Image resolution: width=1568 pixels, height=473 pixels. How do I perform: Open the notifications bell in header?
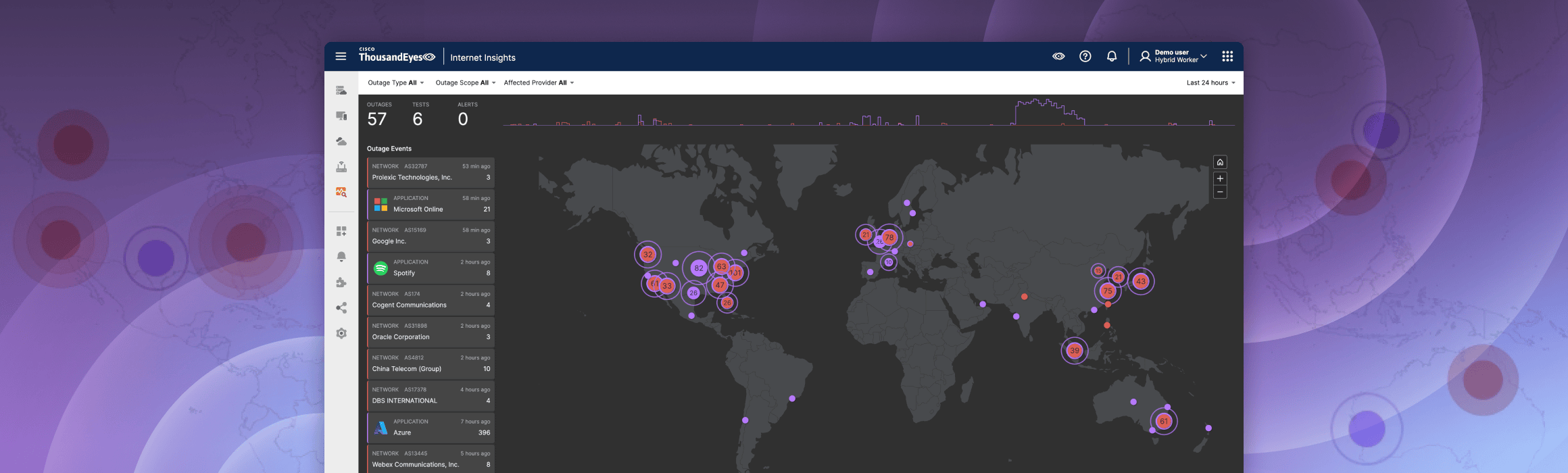(x=1111, y=57)
